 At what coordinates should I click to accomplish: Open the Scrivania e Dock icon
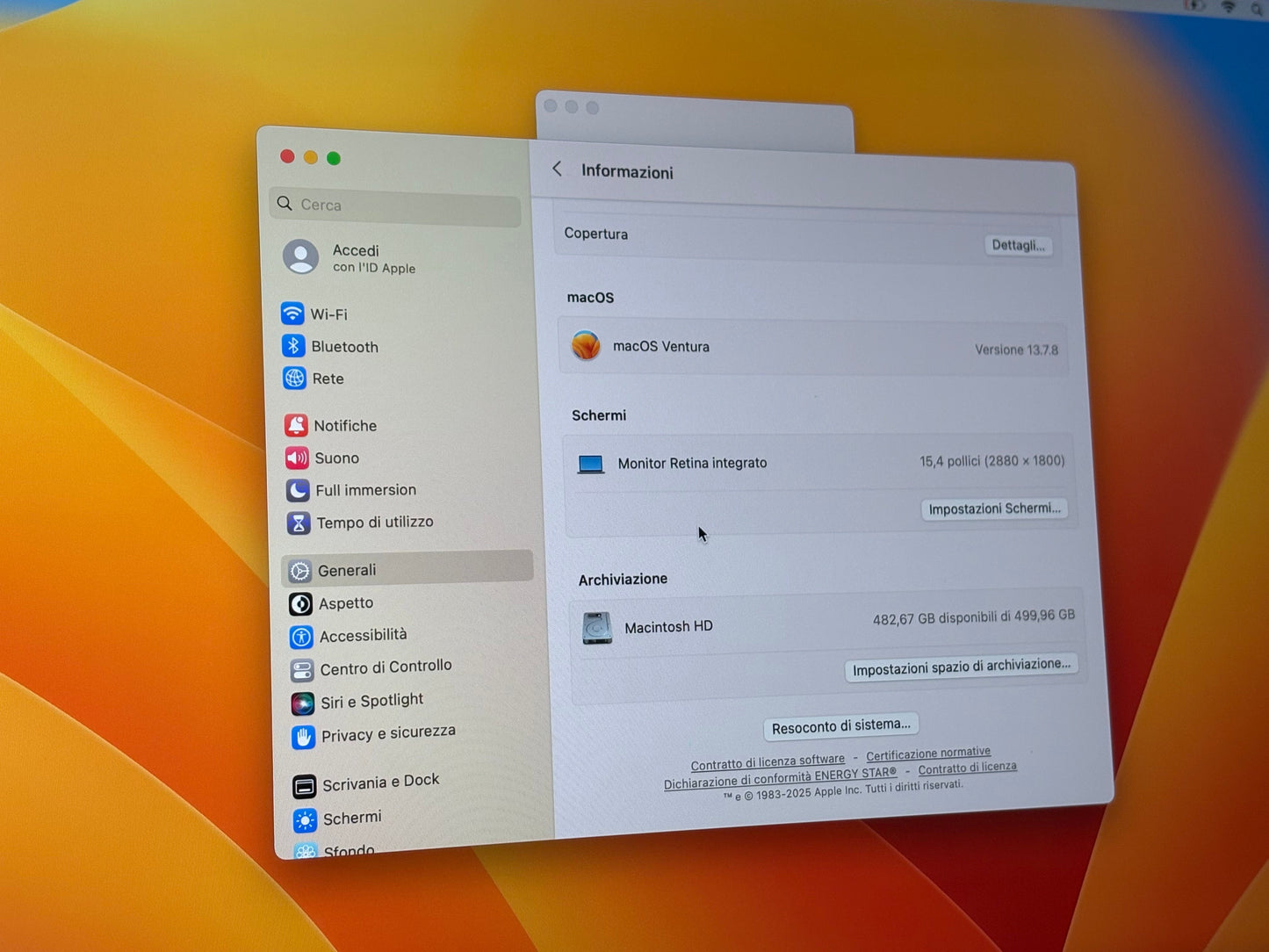[x=305, y=786]
